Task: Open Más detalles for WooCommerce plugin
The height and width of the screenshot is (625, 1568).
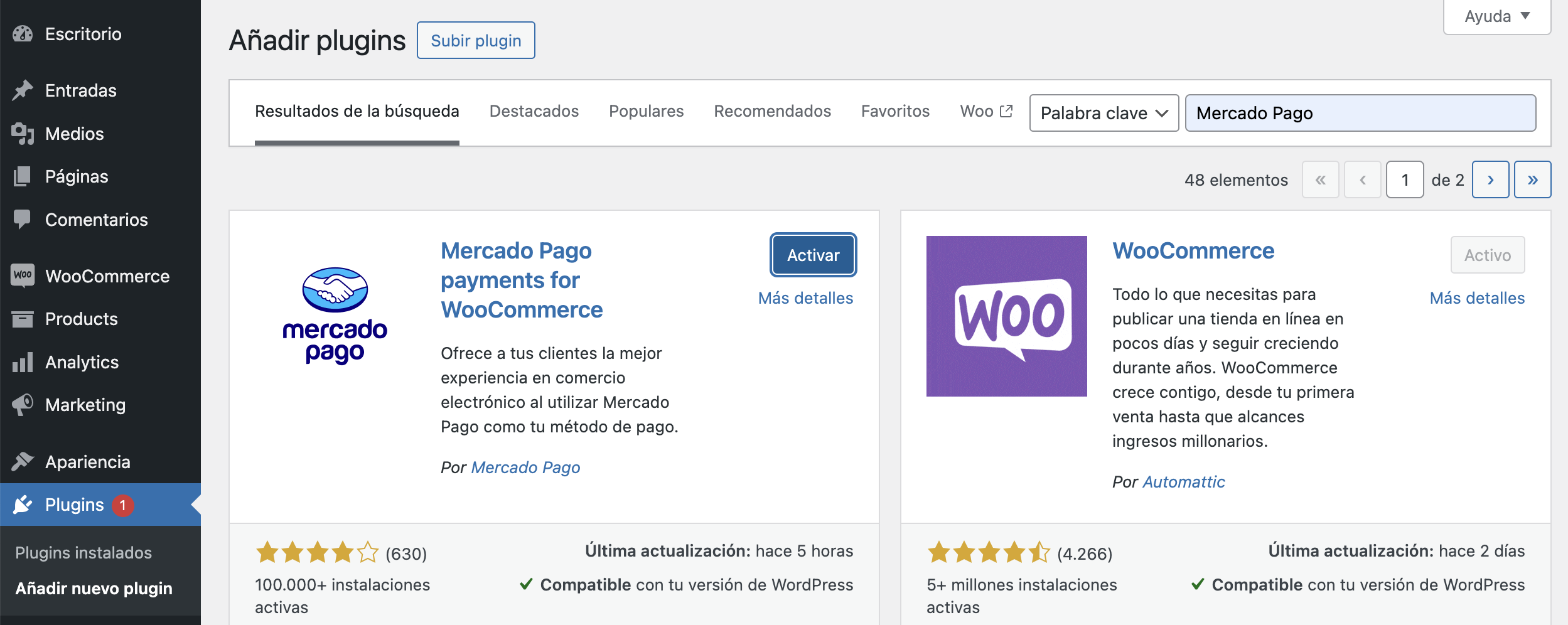Action: 1478,298
